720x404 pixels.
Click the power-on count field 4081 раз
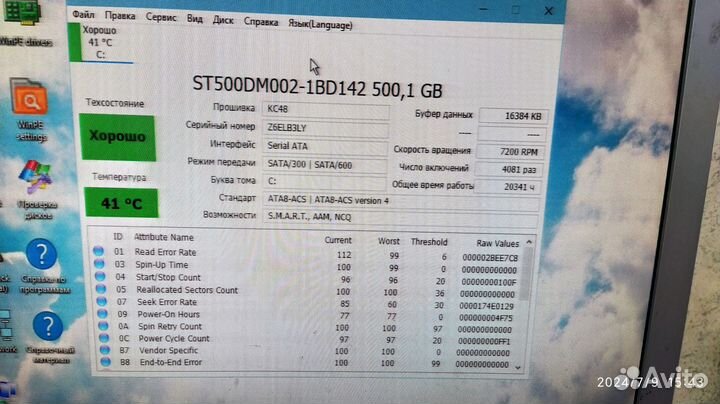(509, 169)
